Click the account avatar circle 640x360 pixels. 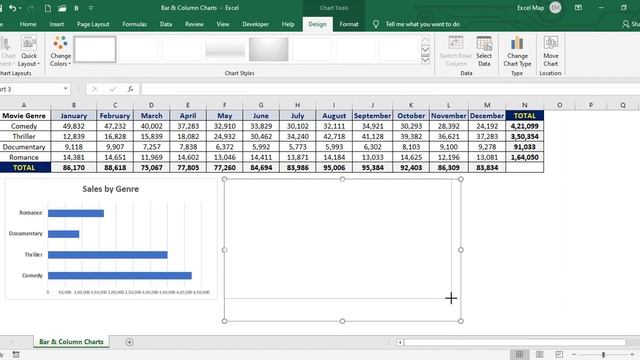point(555,7)
